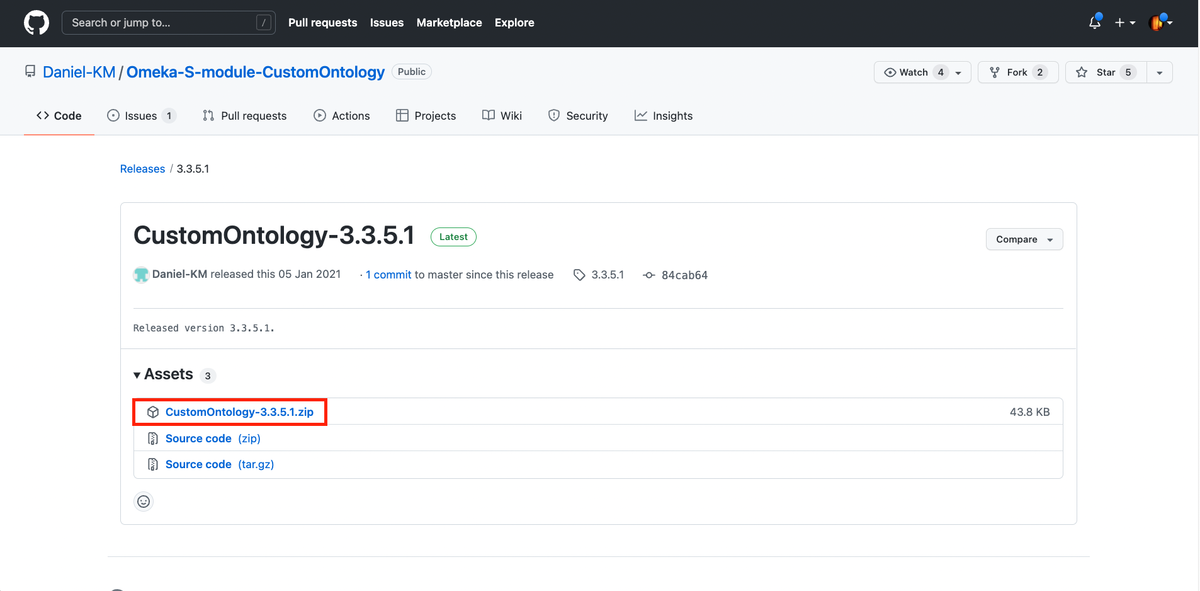Switch to the Insights tab
1200x591 pixels.
click(x=663, y=116)
